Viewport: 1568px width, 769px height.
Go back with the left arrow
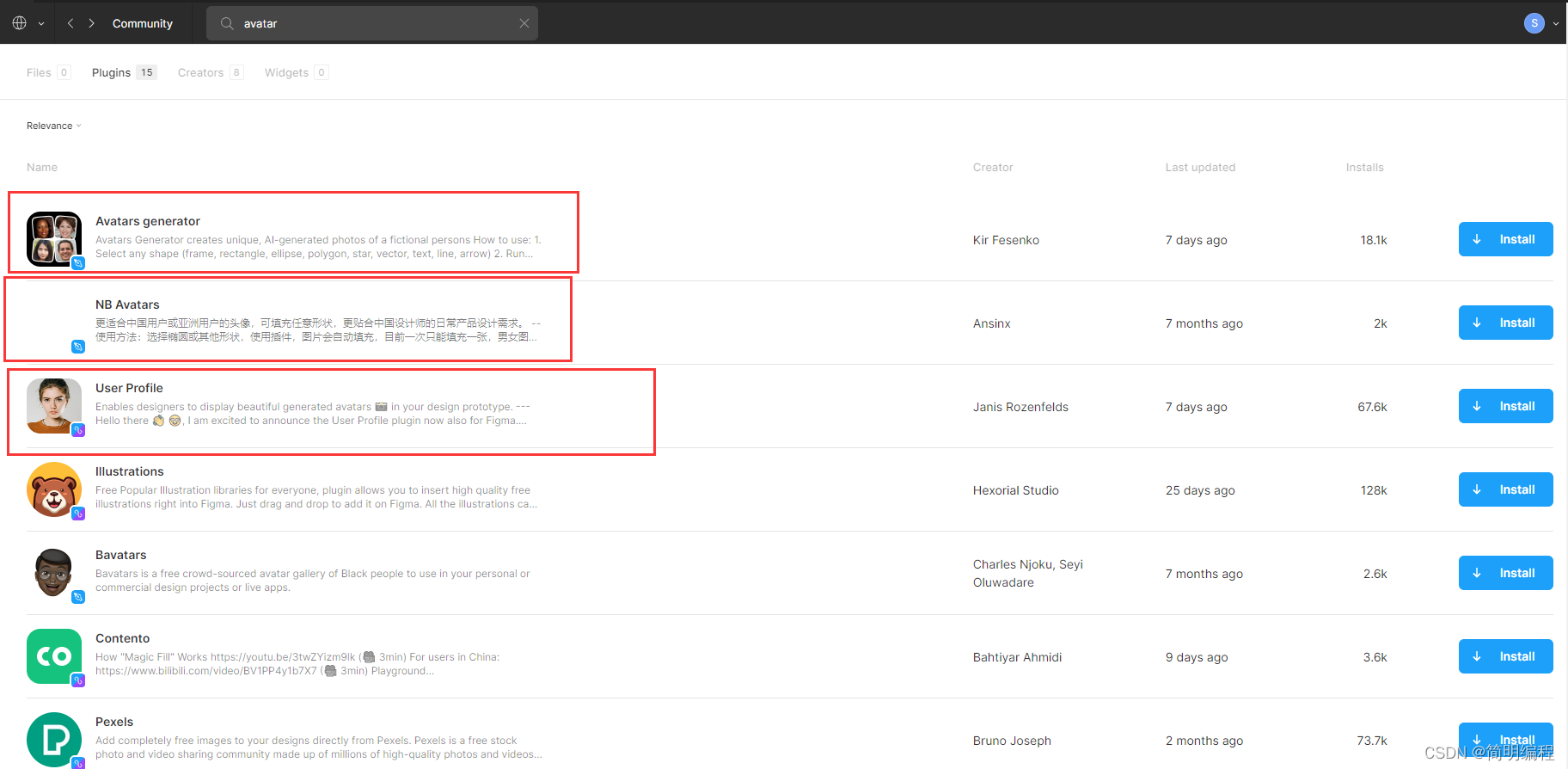click(x=70, y=23)
